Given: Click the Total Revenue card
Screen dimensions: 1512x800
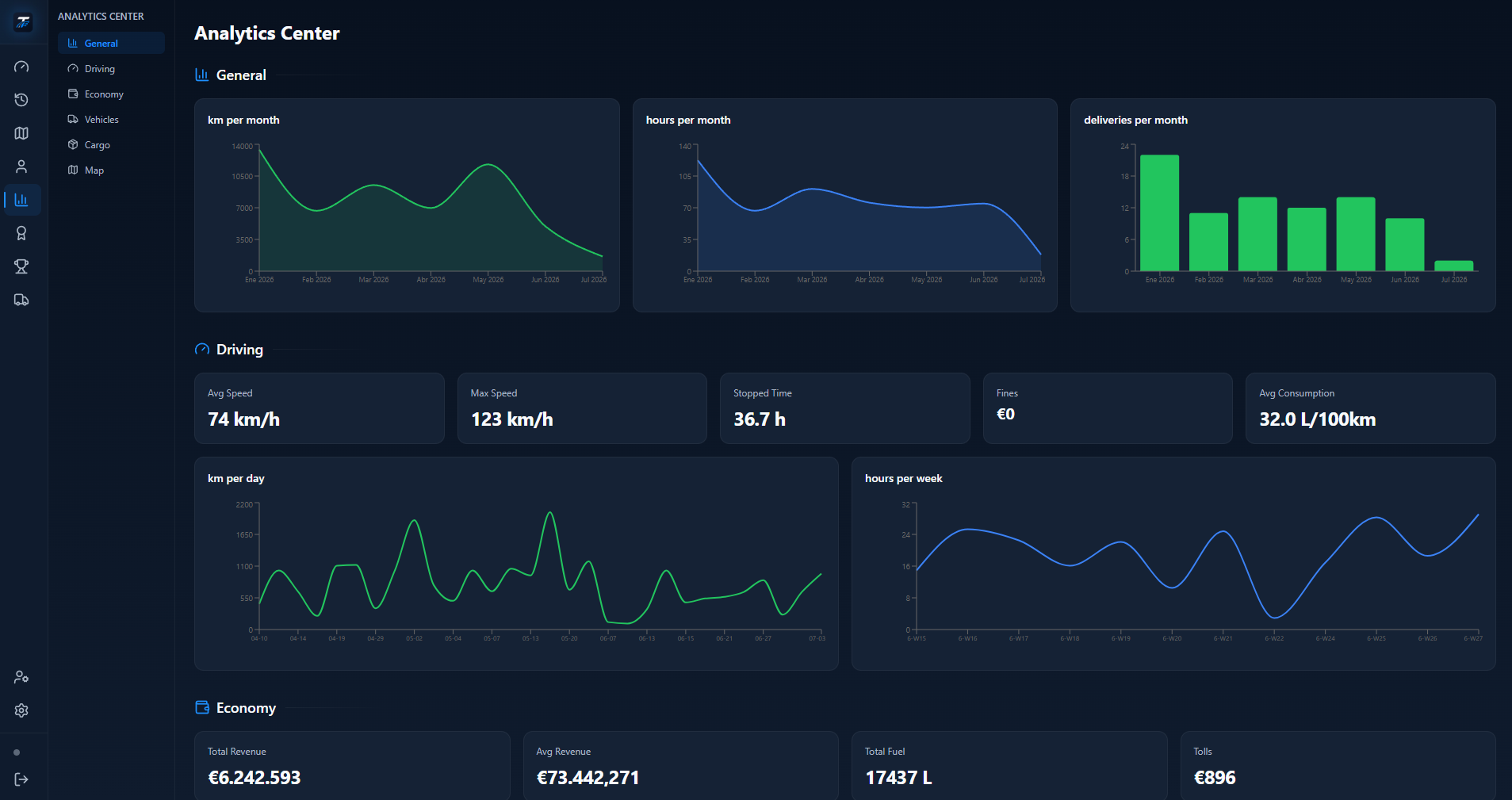Looking at the screenshot, I should (x=352, y=765).
